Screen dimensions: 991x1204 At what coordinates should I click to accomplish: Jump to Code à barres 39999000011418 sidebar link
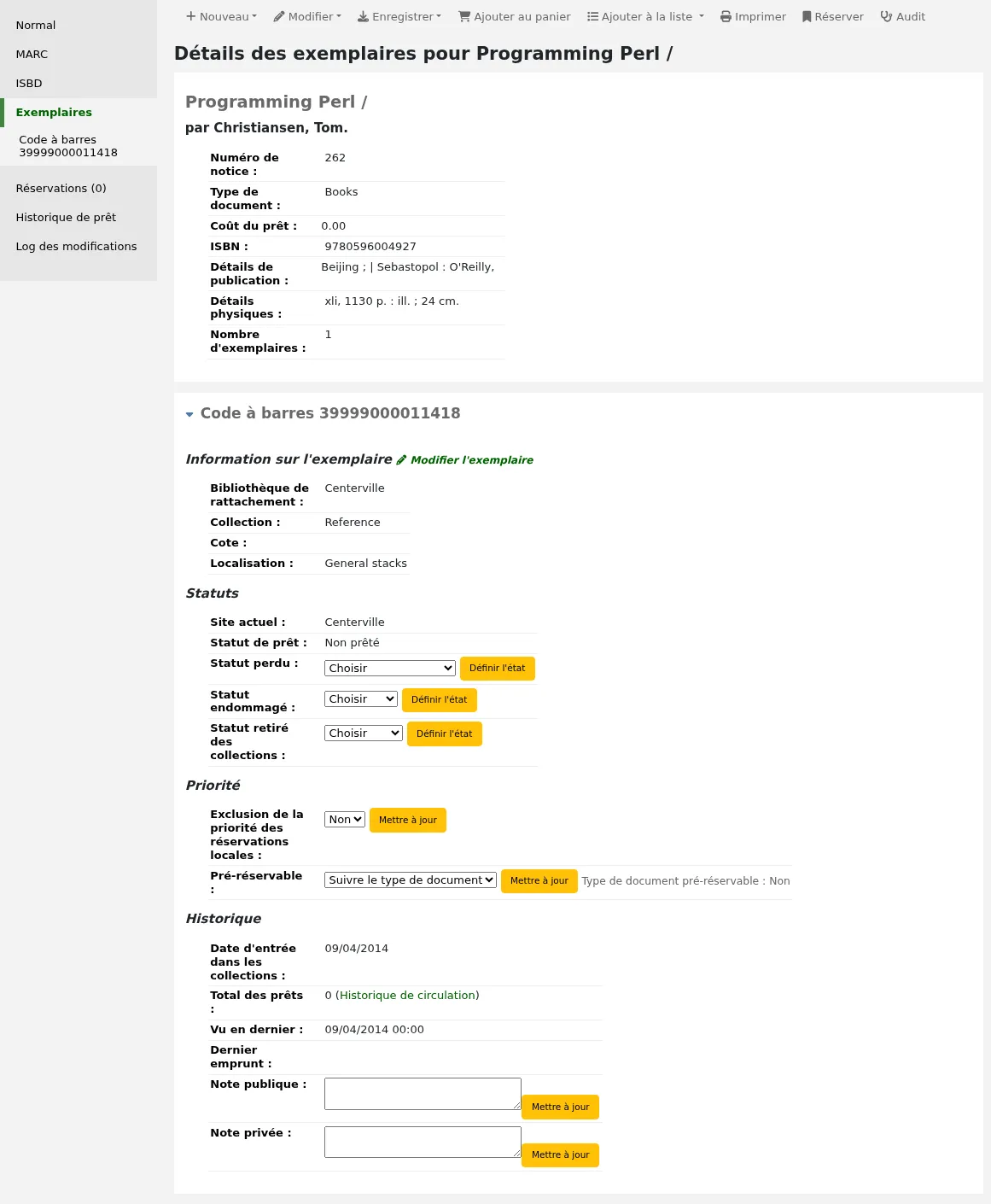(68, 146)
